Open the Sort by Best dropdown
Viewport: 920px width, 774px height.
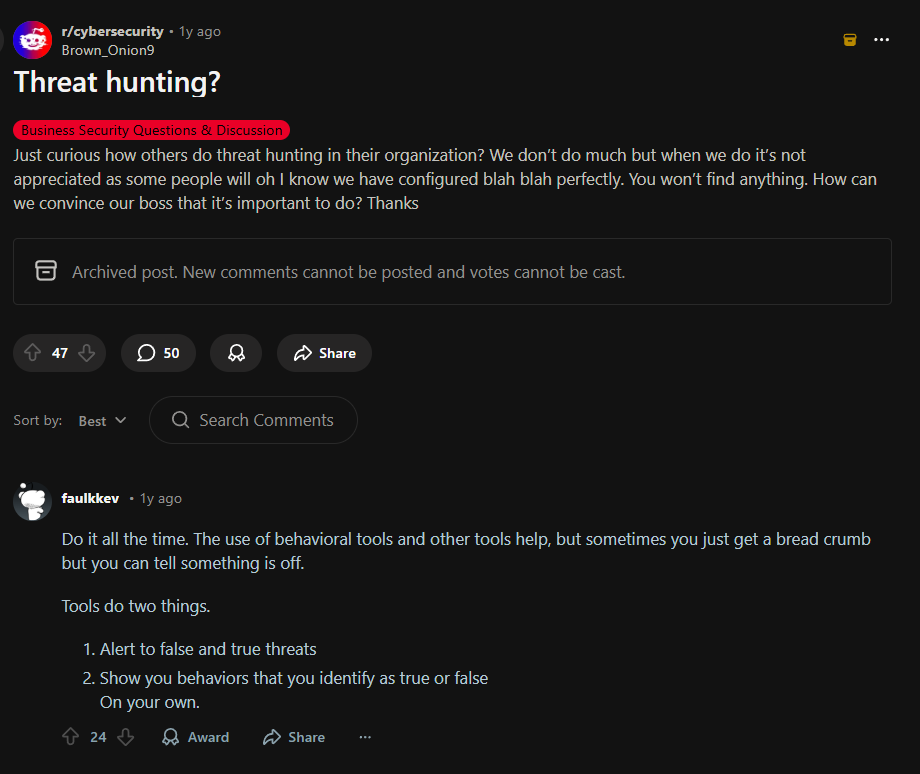(x=101, y=420)
